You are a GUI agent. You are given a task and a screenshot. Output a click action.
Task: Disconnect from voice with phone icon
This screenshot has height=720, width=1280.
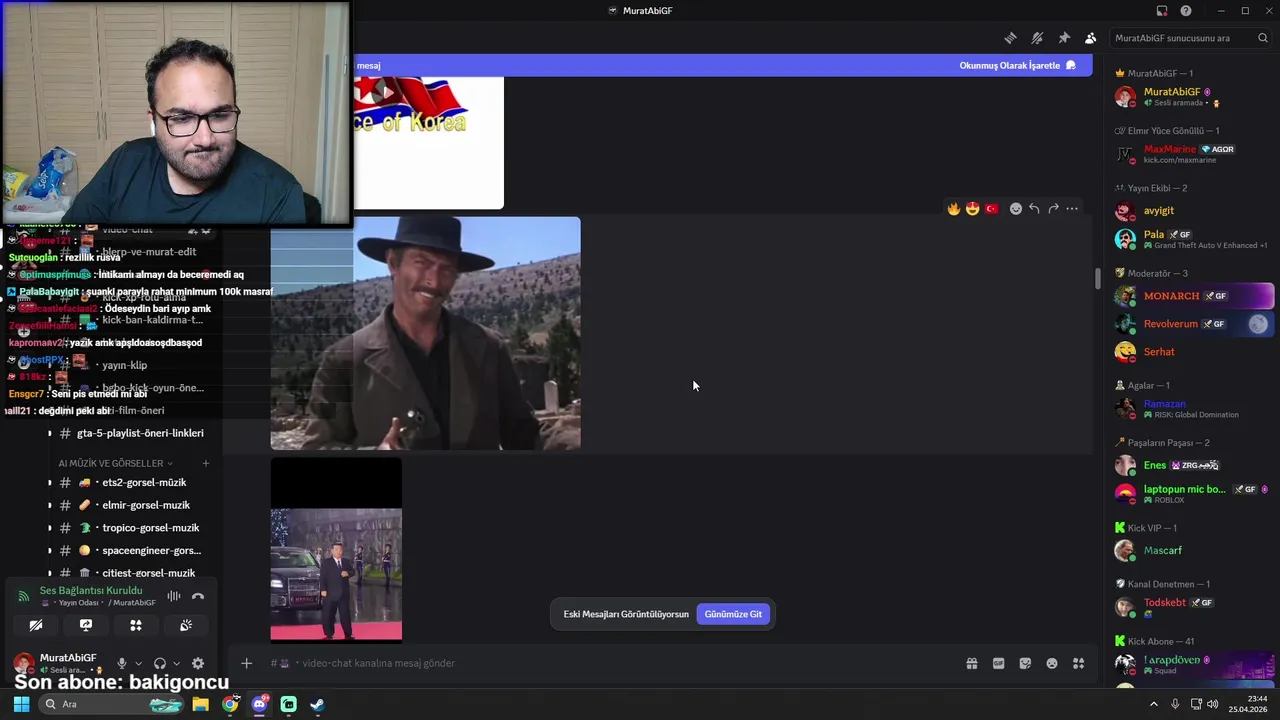(x=198, y=596)
